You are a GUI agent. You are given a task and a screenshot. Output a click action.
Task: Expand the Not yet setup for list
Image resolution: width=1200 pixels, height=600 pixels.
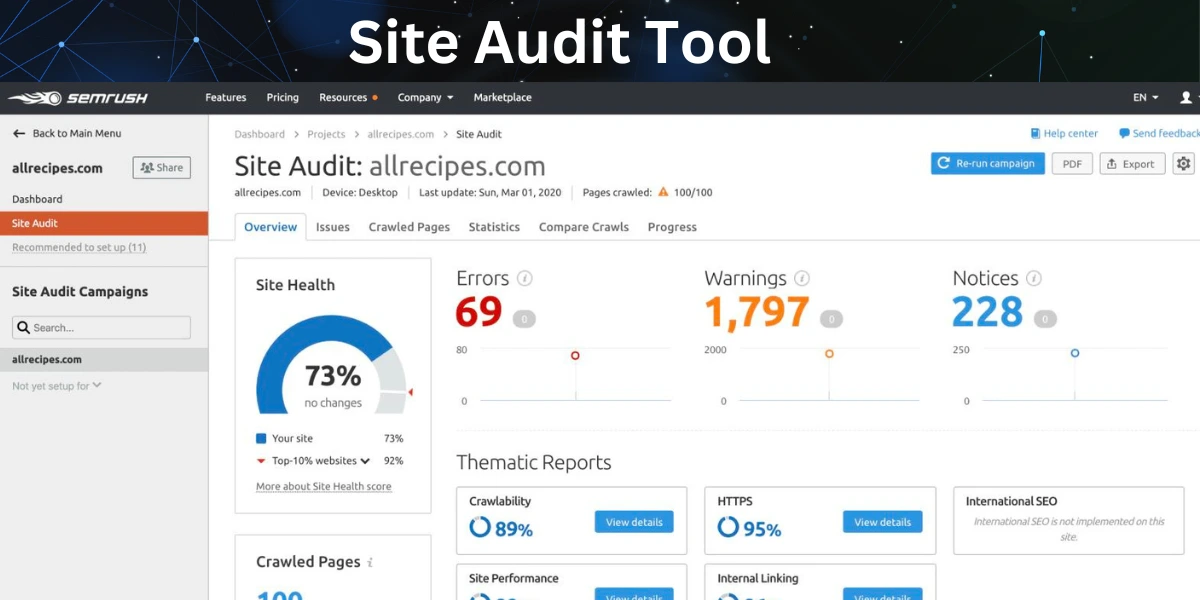coord(57,385)
